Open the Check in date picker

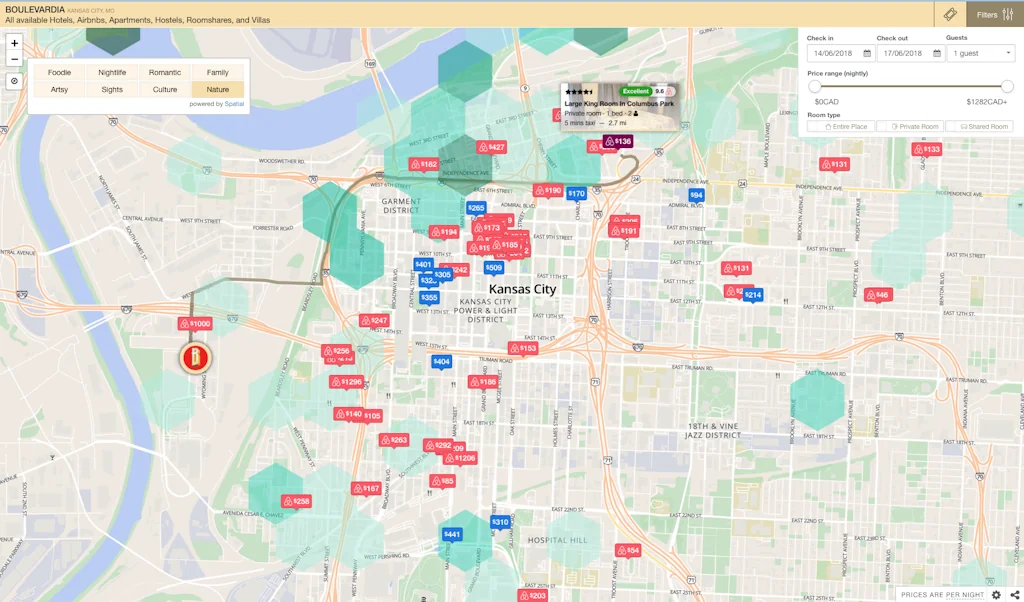click(x=840, y=53)
